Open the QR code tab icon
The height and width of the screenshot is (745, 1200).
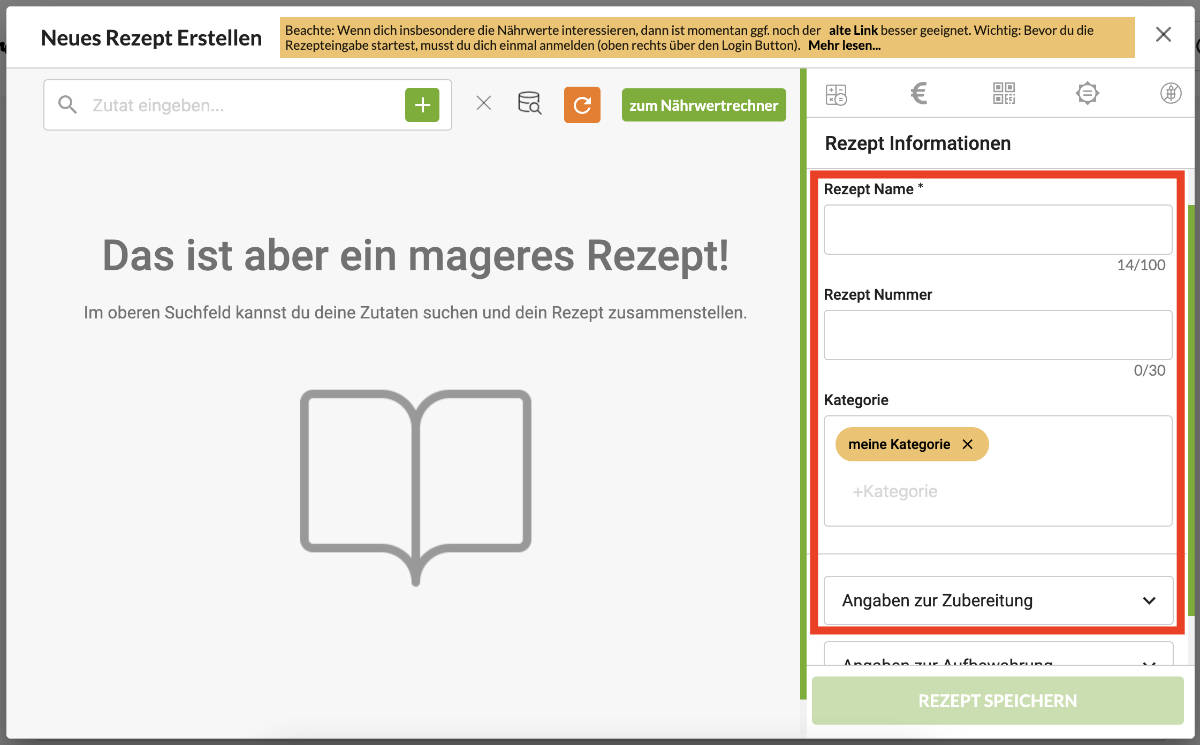coord(1003,94)
